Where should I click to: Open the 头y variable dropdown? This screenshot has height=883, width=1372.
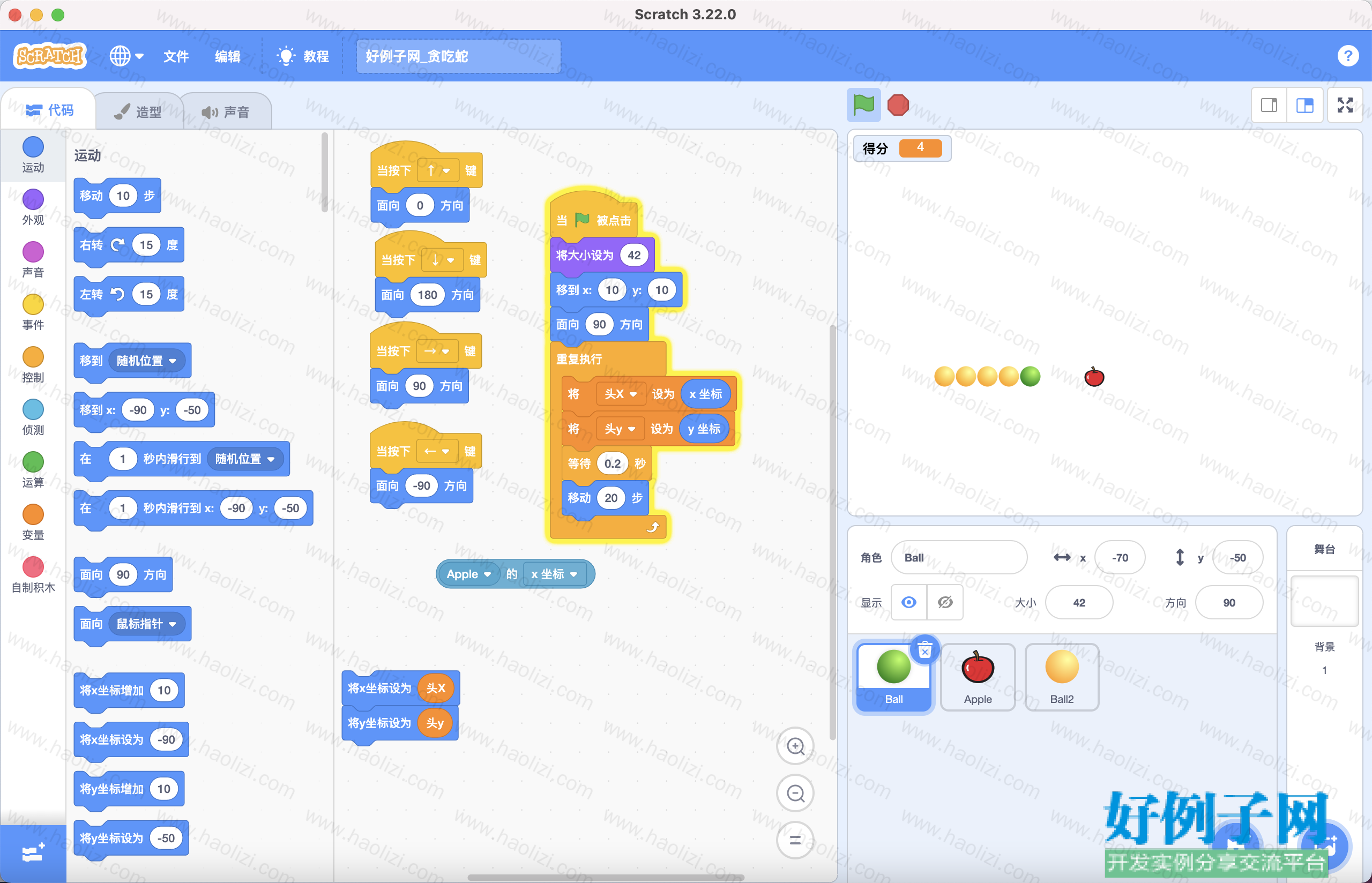pos(620,429)
